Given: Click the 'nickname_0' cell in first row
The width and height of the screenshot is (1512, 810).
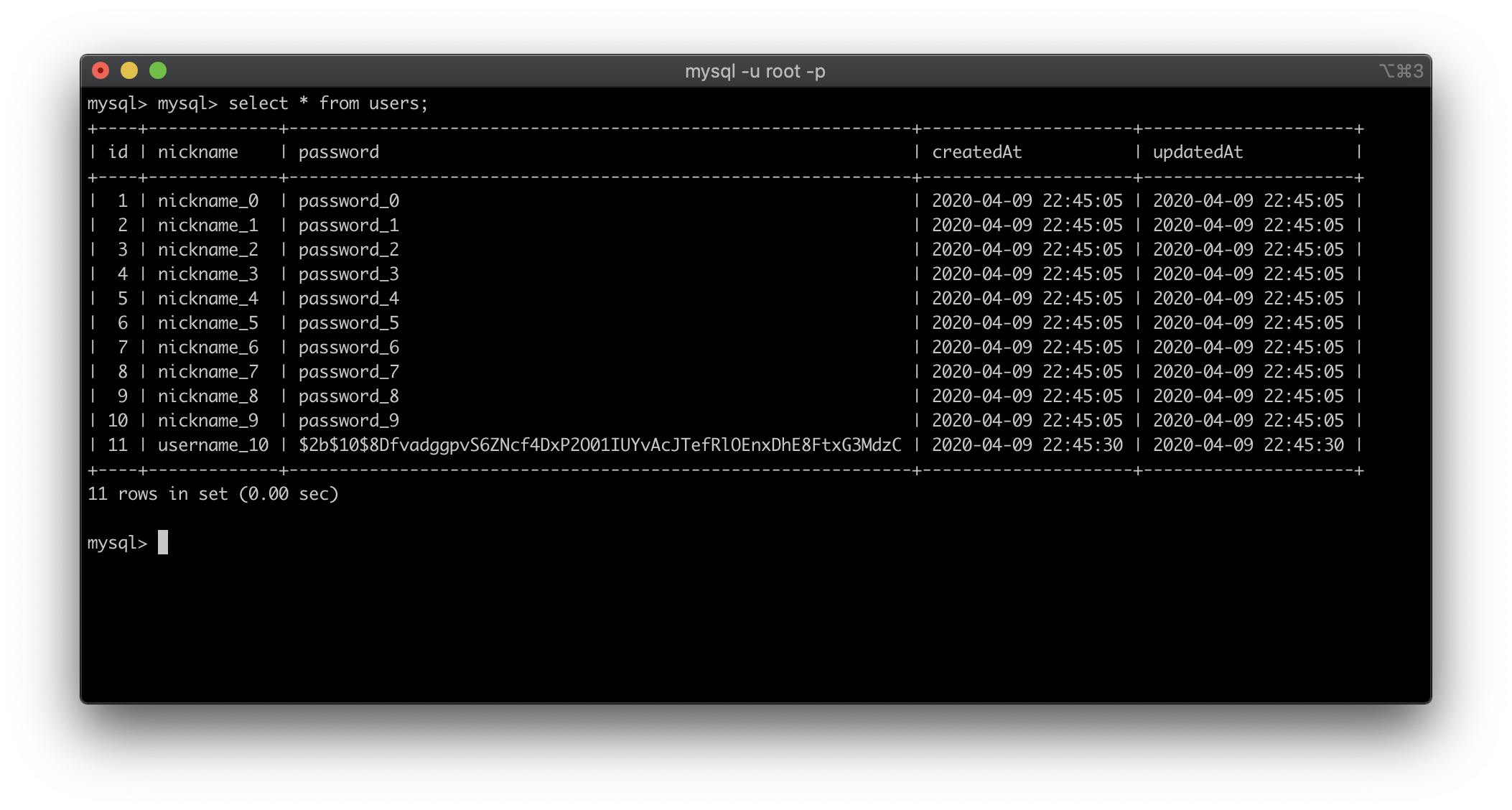Looking at the screenshot, I should pos(207,201).
